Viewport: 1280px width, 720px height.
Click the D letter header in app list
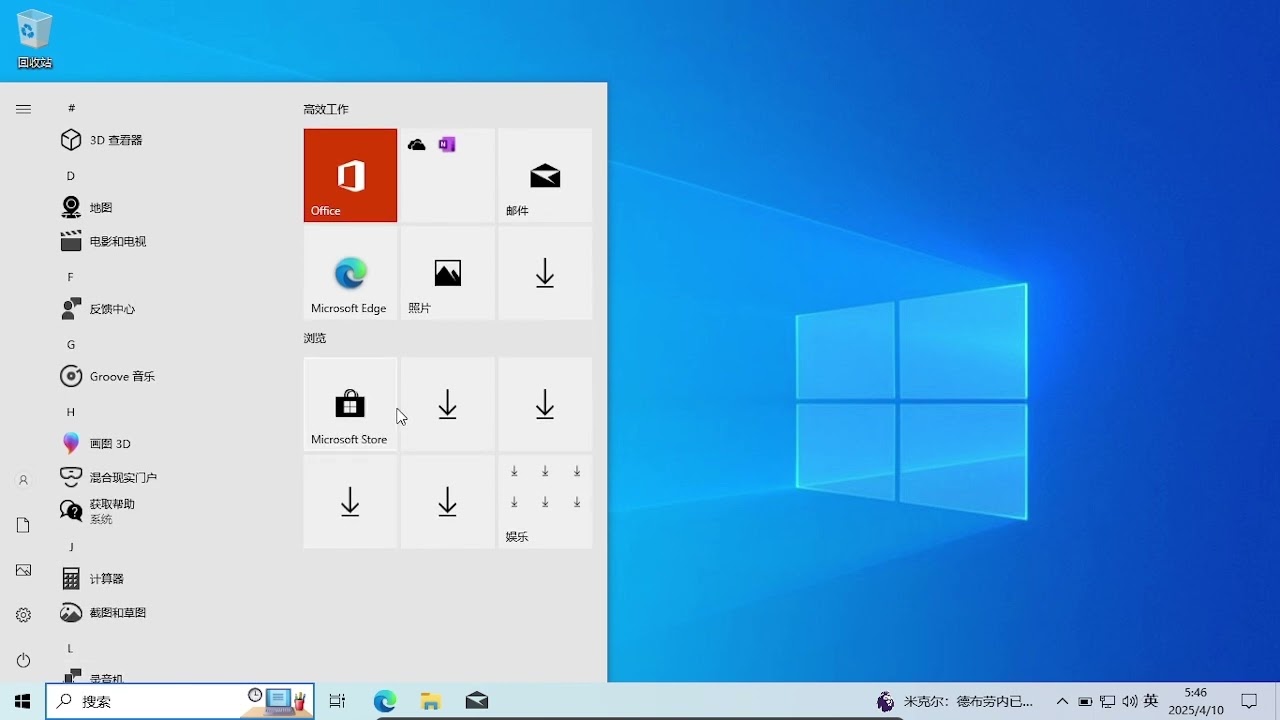tap(71, 176)
